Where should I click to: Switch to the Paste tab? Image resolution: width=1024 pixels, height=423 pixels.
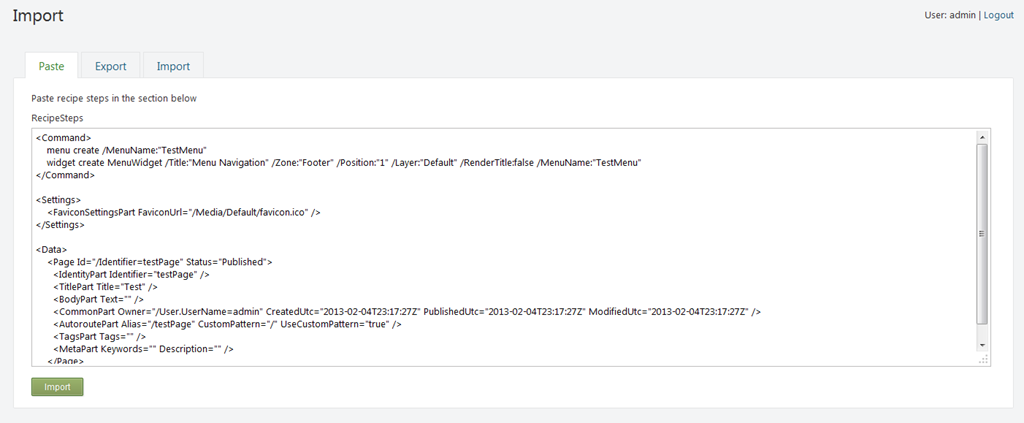[51, 66]
